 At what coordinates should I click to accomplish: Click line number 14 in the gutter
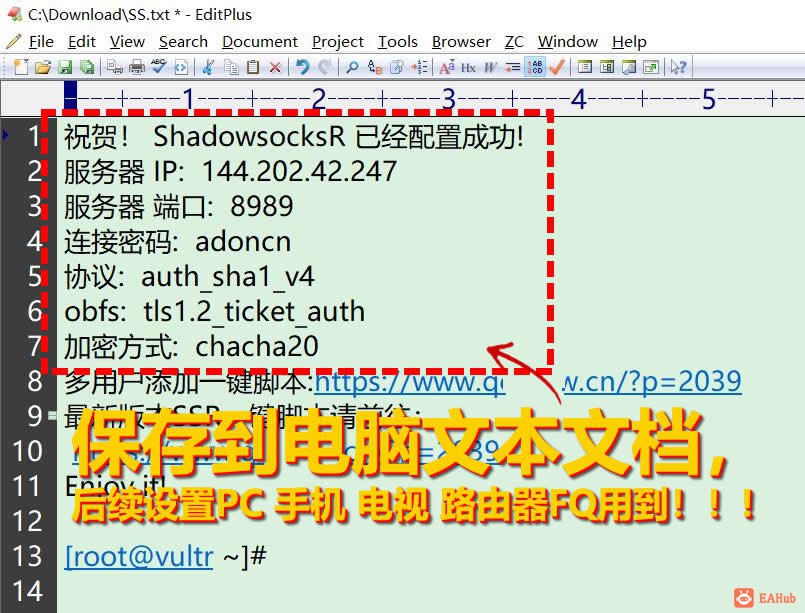[28, 591]
